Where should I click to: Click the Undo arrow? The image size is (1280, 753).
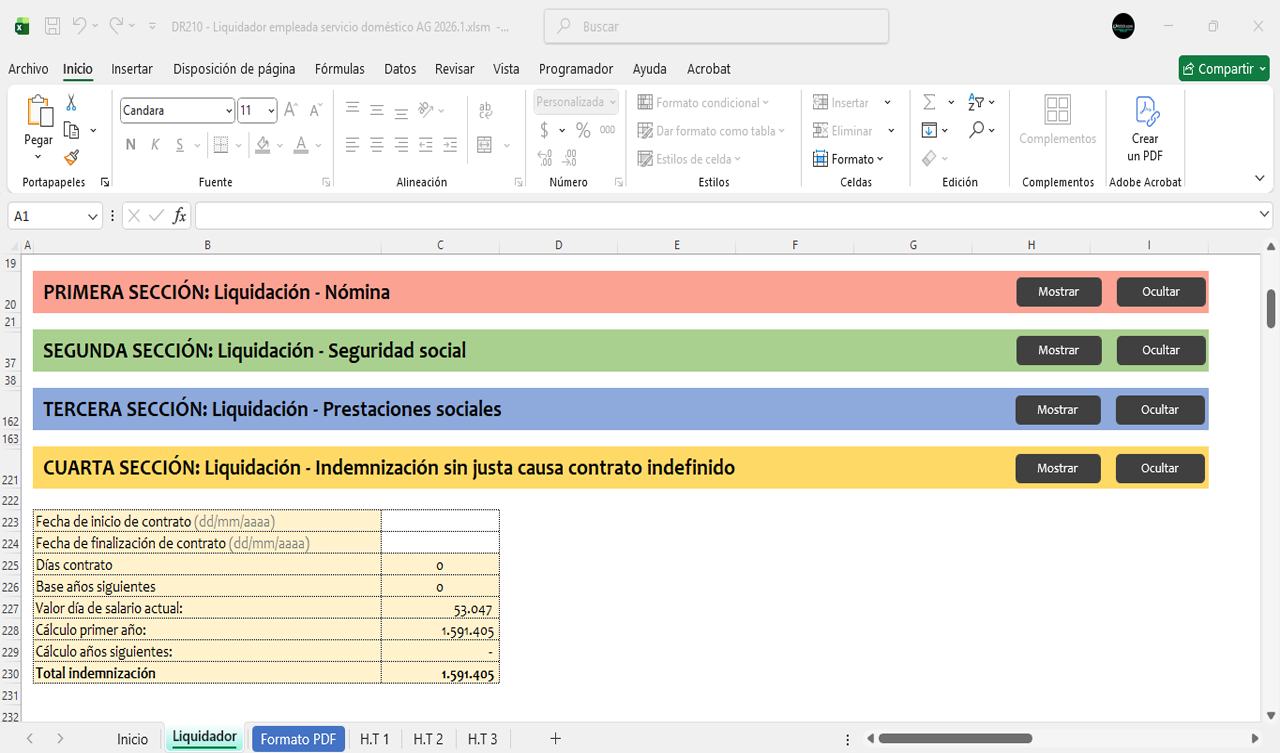point(79,26)
